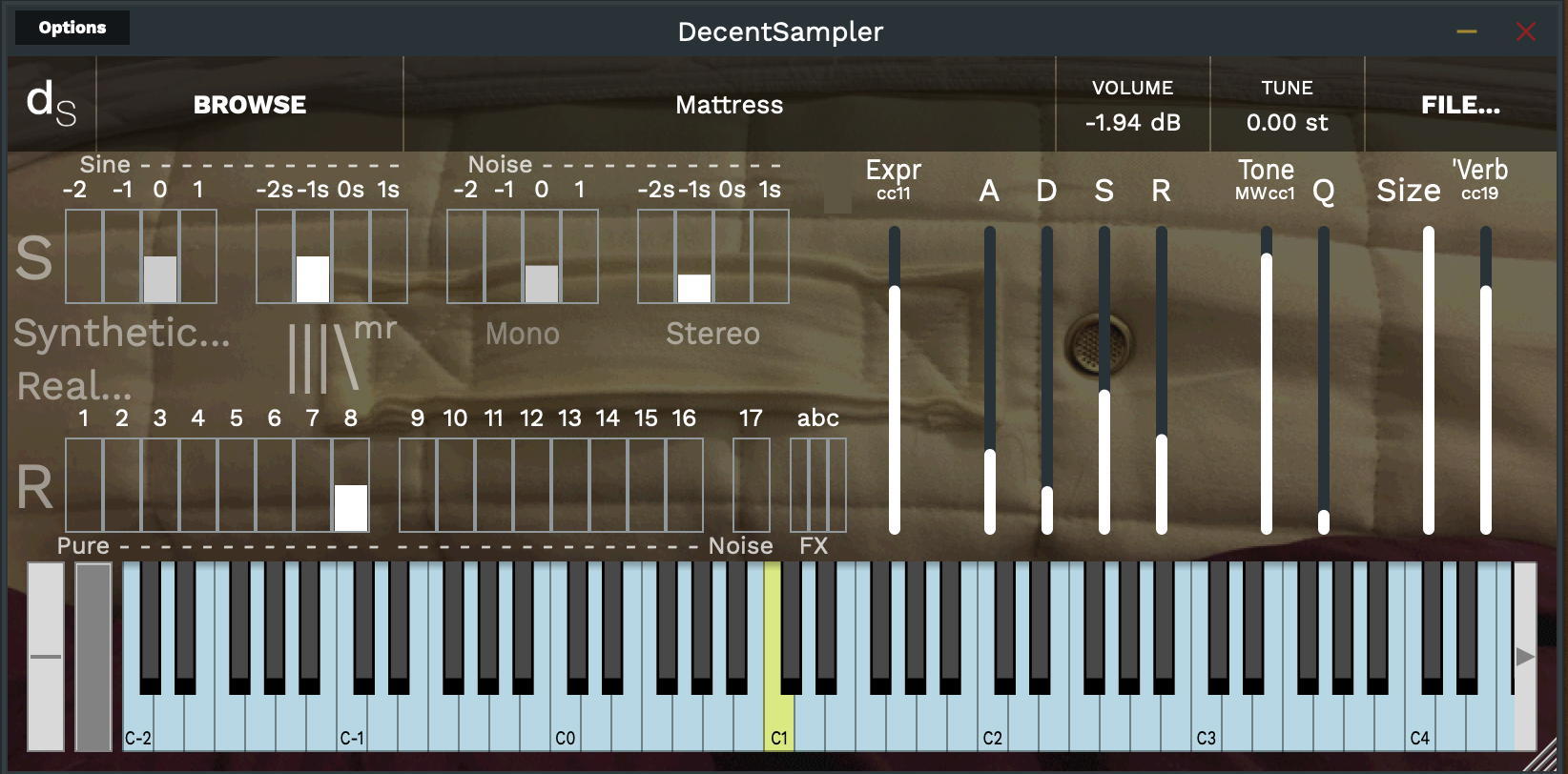
Task: Minimize the DecentSampler window
Action: (1467, 31)
